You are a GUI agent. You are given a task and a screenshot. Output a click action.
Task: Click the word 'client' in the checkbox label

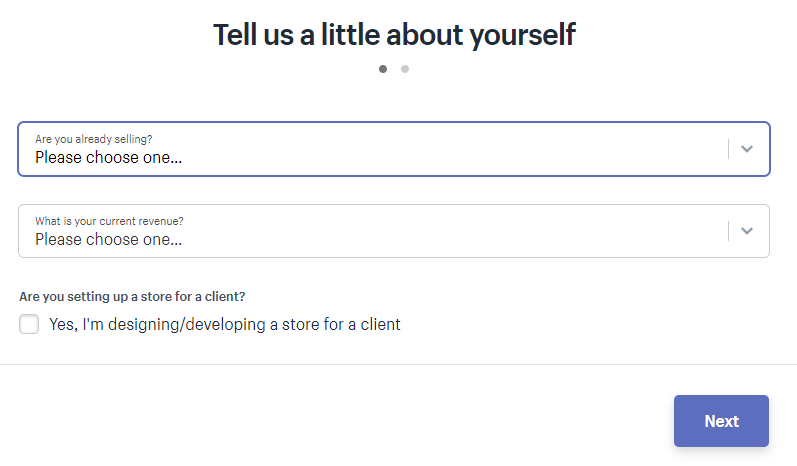tap(380, 324)
